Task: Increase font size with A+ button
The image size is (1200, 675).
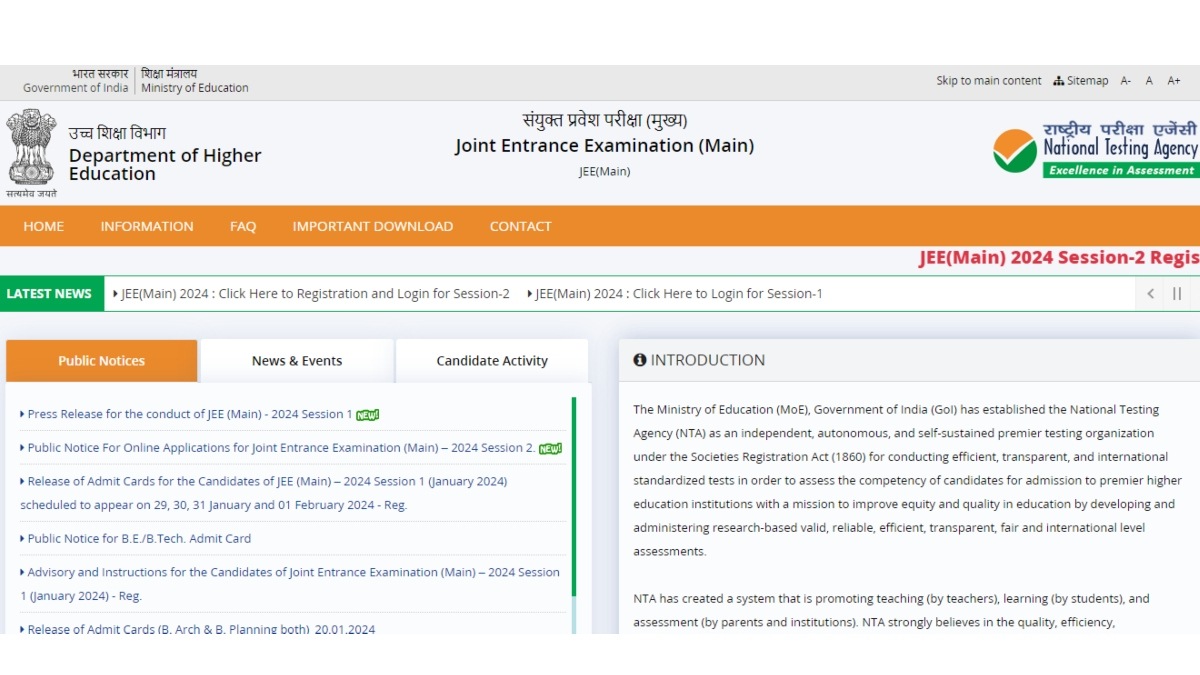Action: [1174, 81]
